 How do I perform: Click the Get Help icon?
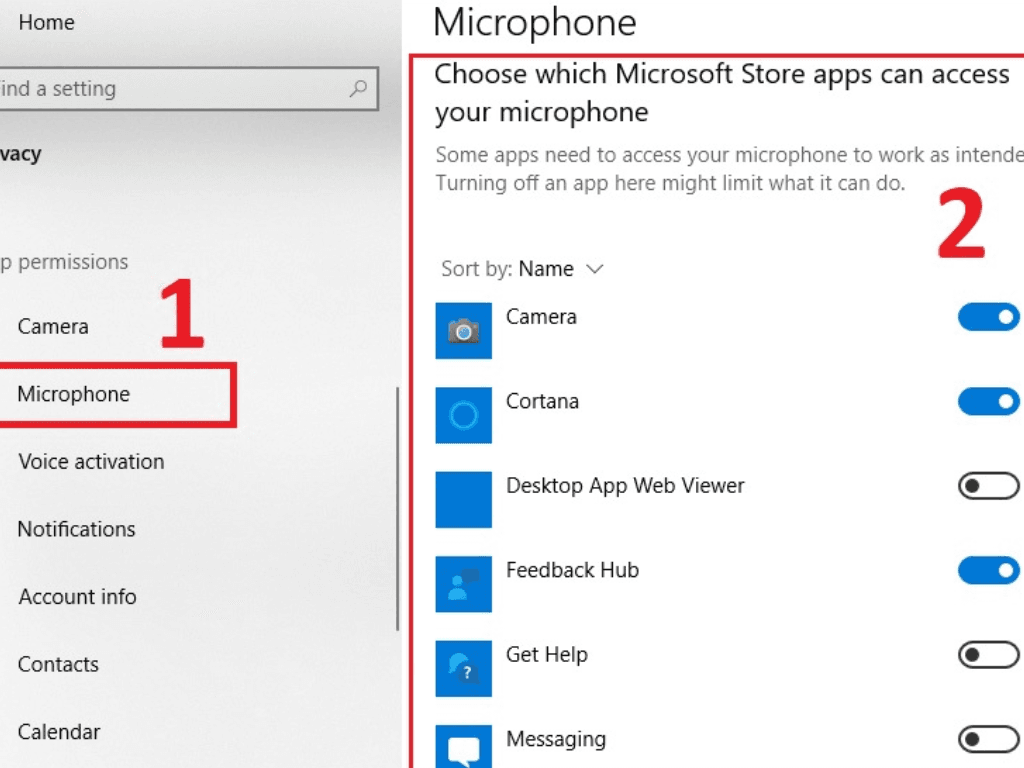click(463, 669)
